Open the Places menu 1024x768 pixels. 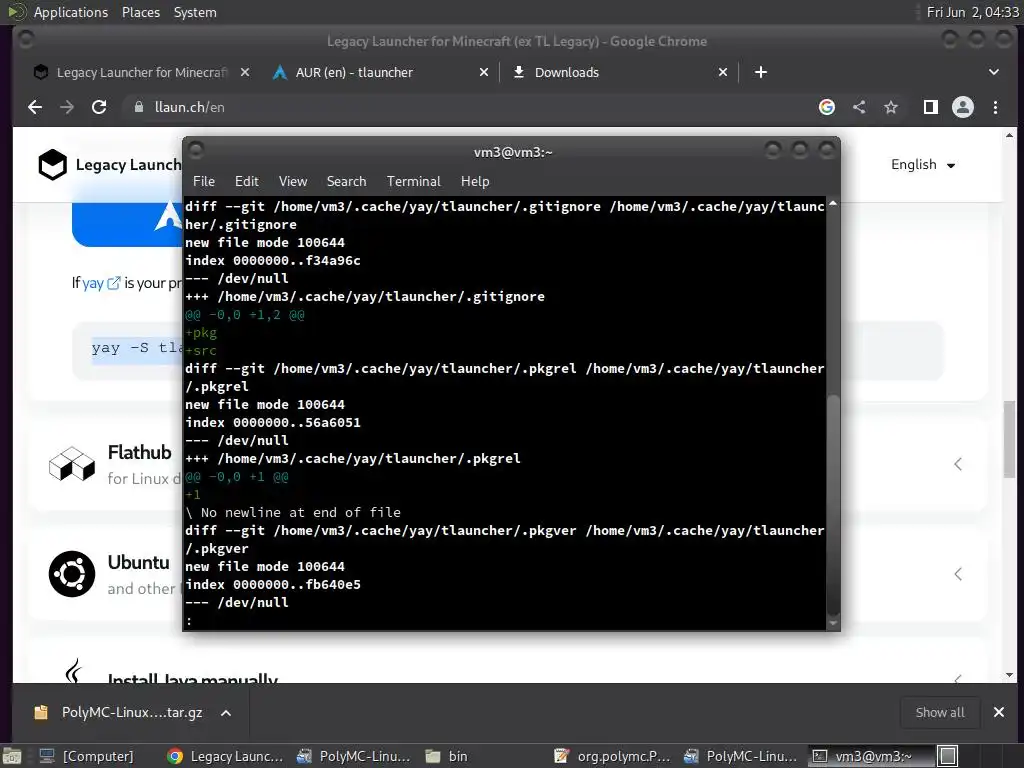[x=140, y=12]
